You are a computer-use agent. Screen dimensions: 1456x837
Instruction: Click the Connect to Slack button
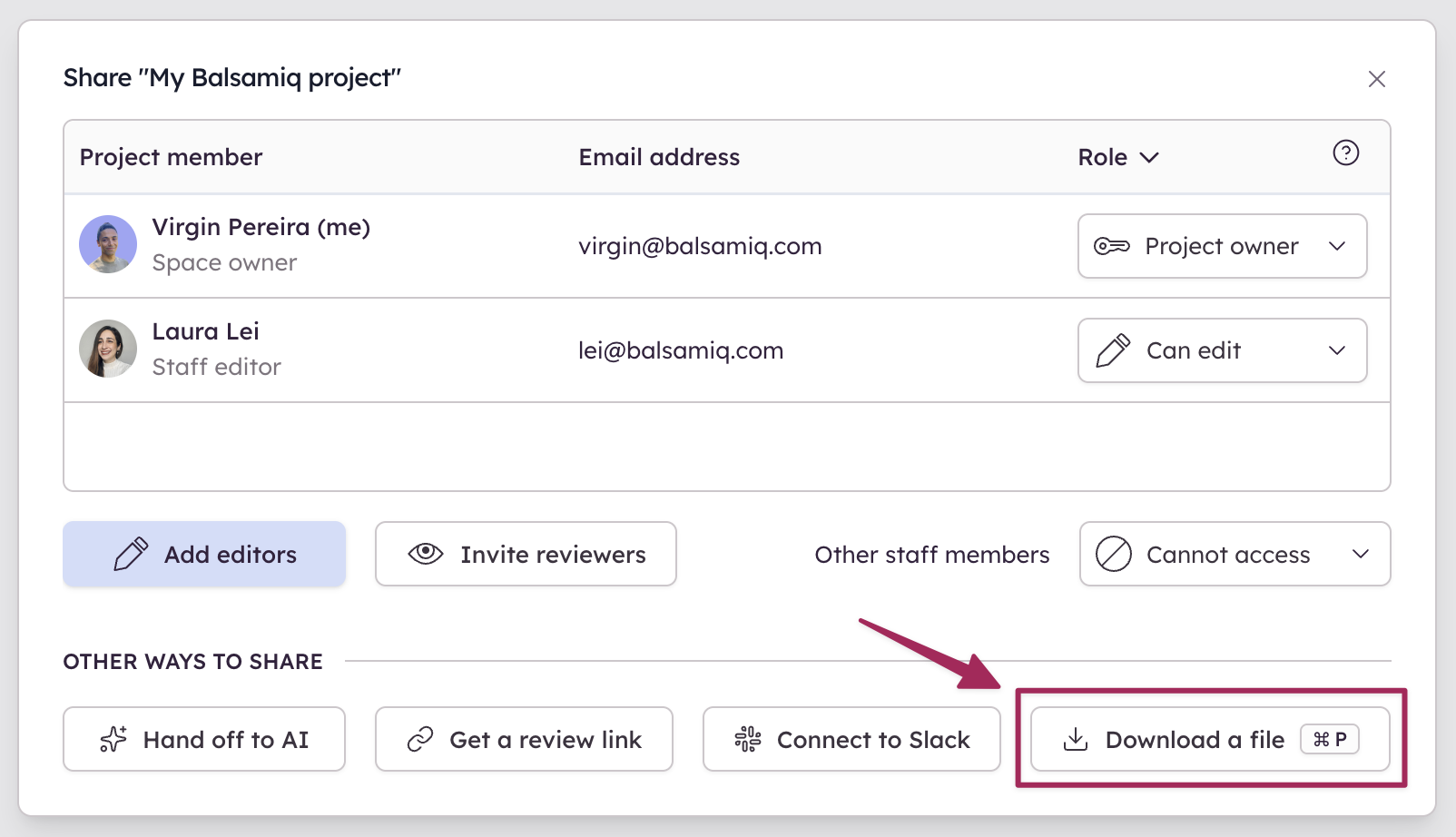(x=851, y=739)
